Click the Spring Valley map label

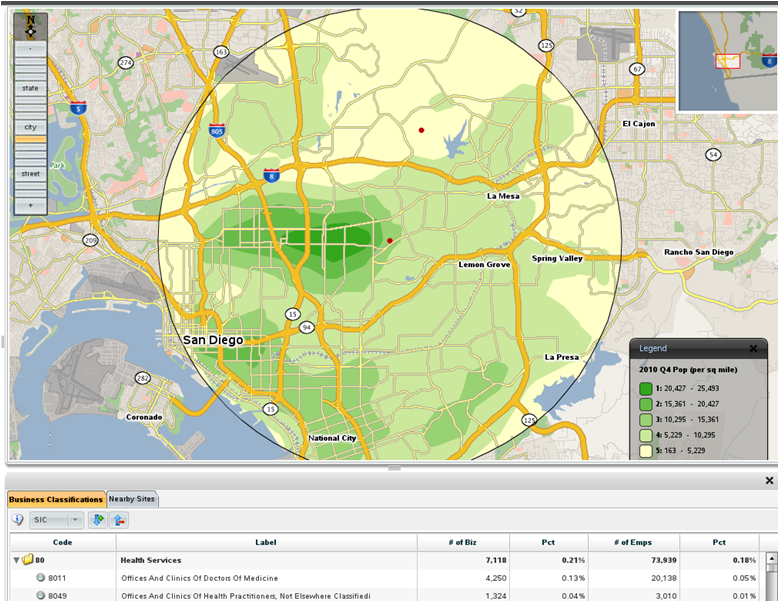pos(557,258)
